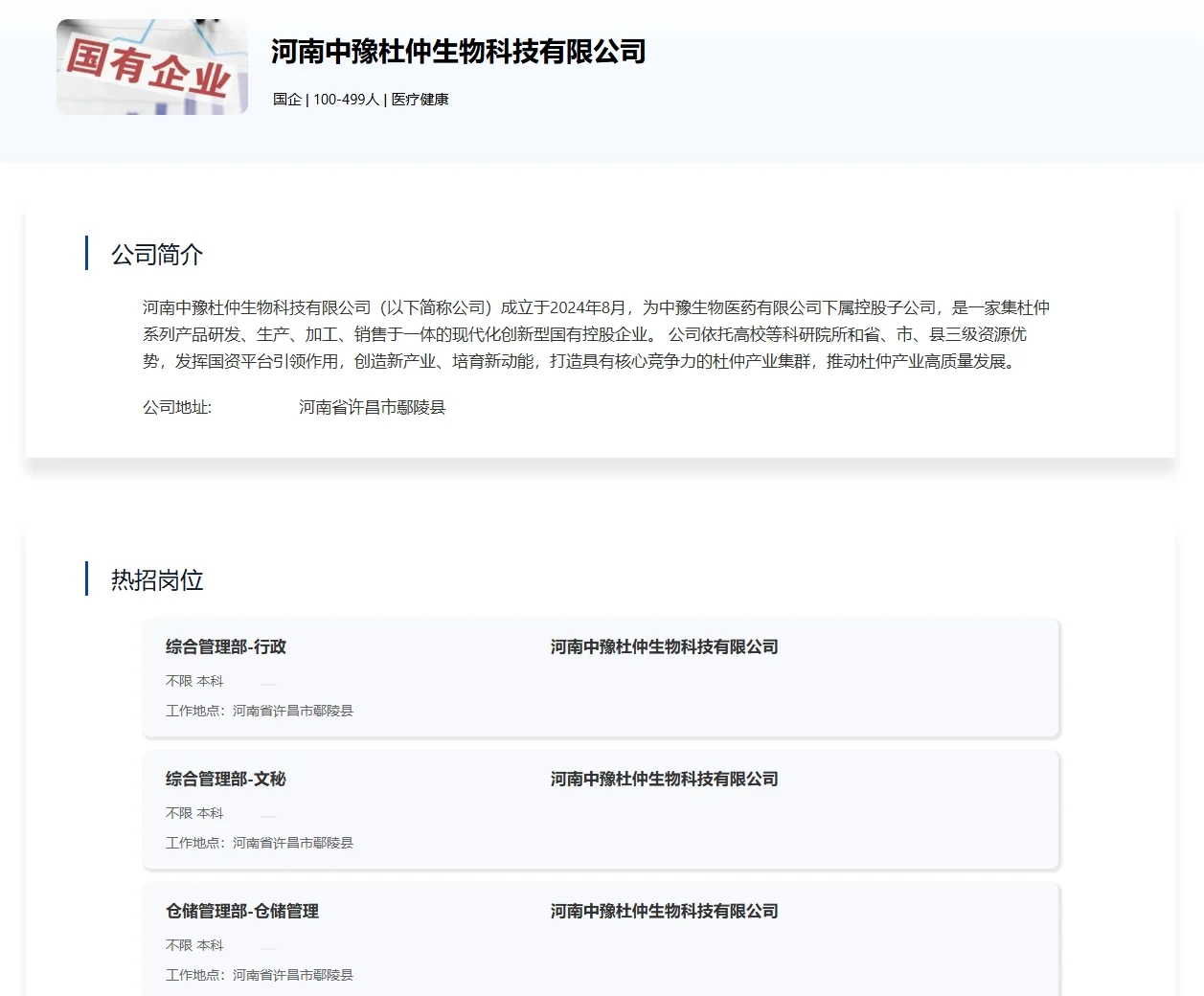1204x996 pixels.
Task: Click the 国有企业 company logo image
Action: pos(152,67)
